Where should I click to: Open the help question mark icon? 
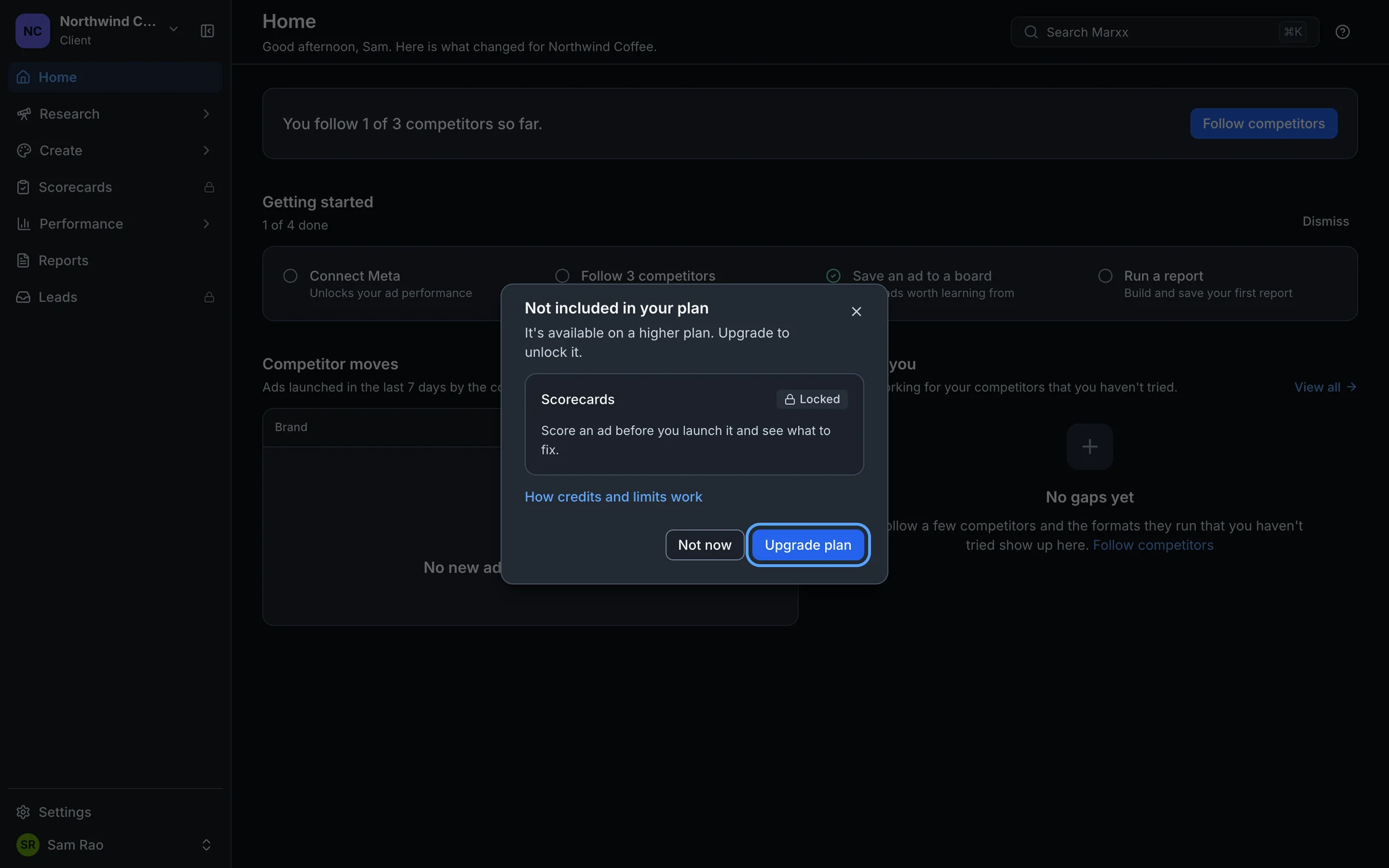point(1342,32)
